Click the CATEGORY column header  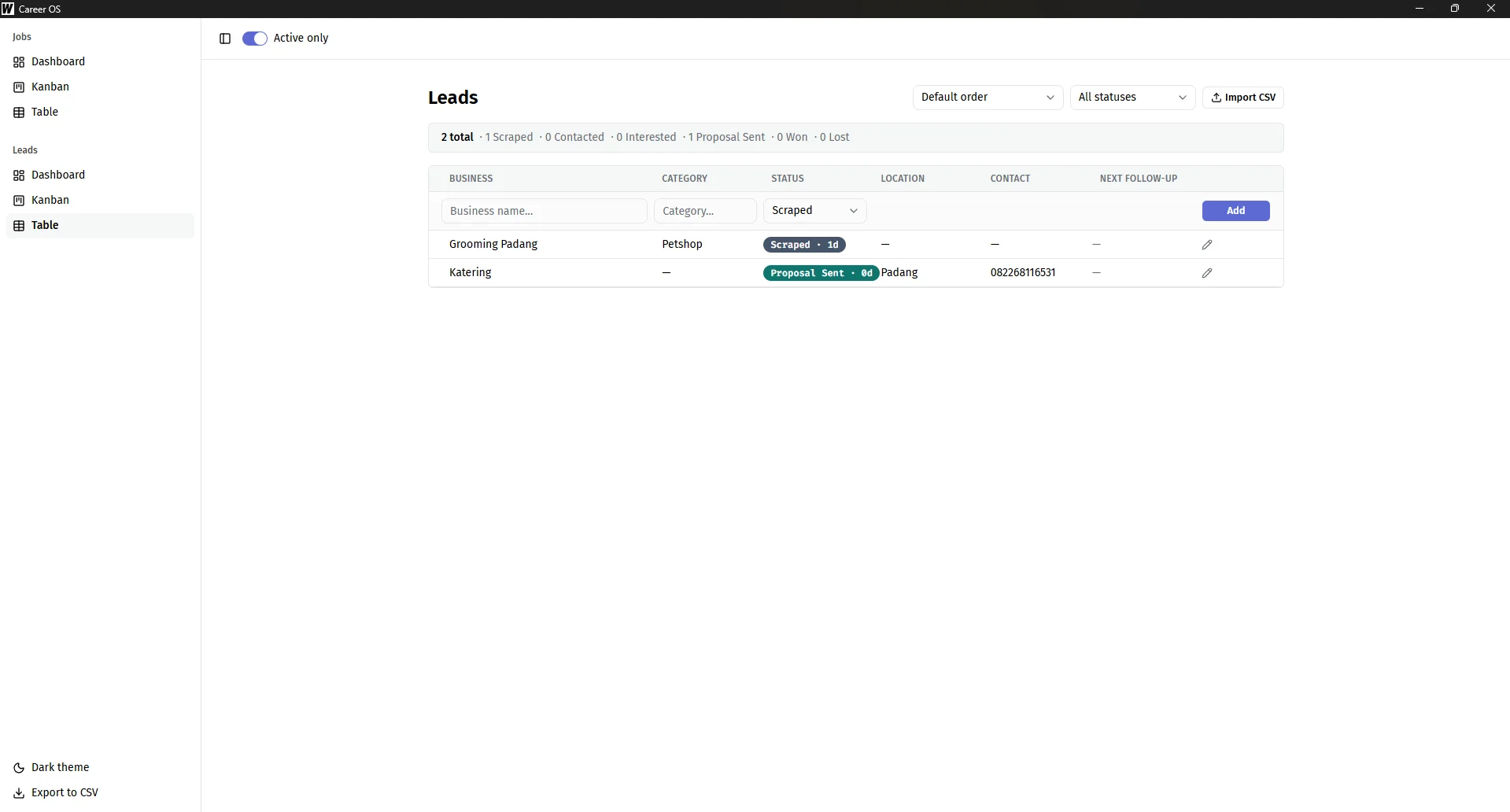[x=685, y=179]
